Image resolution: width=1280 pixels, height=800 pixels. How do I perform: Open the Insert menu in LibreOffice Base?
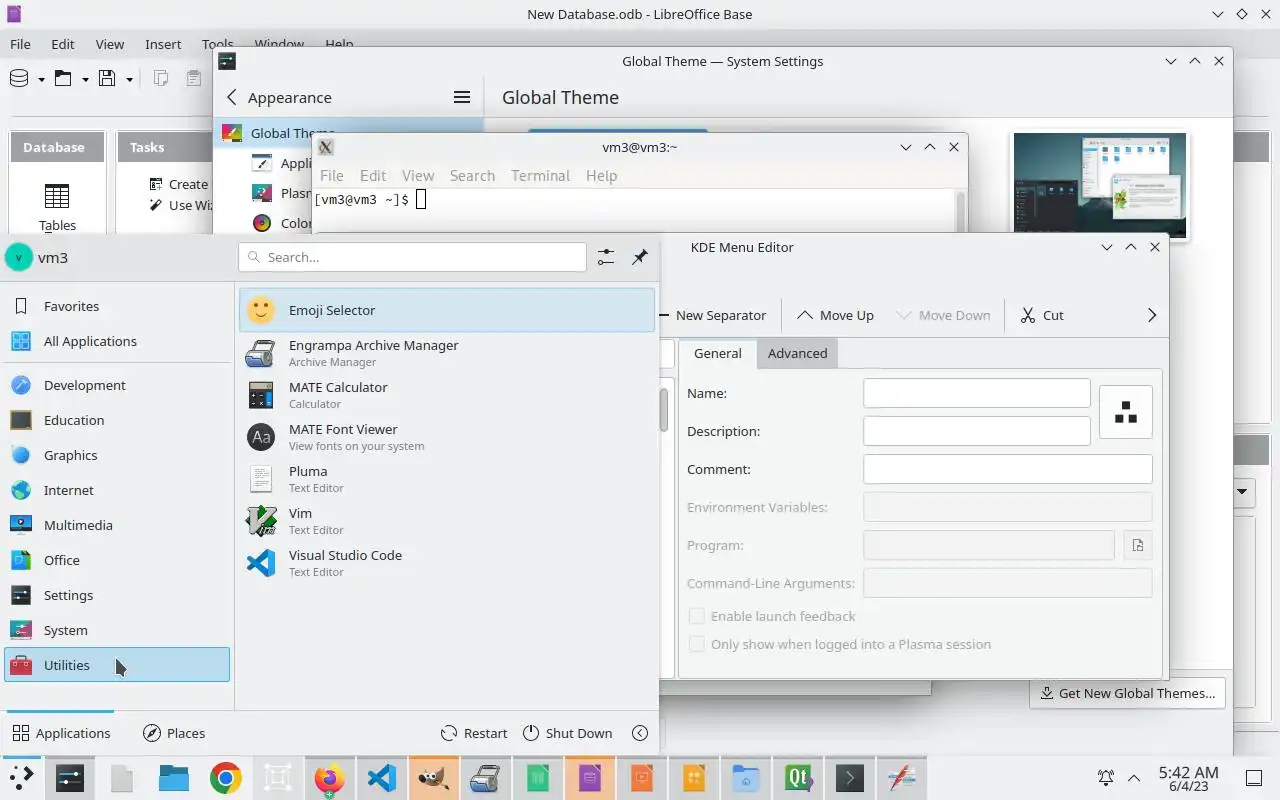click(x=163, y=44)
